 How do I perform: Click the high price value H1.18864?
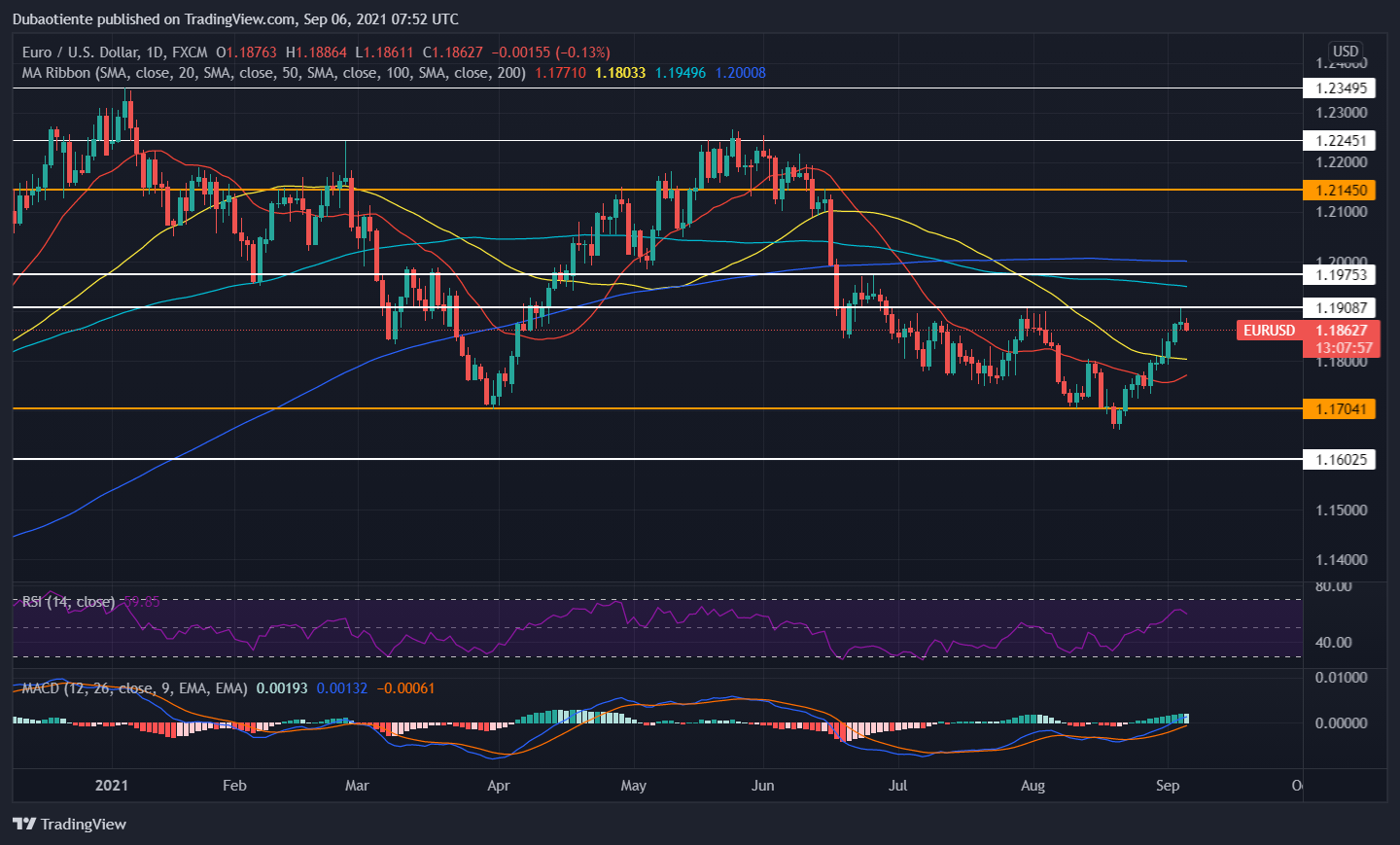pos(316,52)
